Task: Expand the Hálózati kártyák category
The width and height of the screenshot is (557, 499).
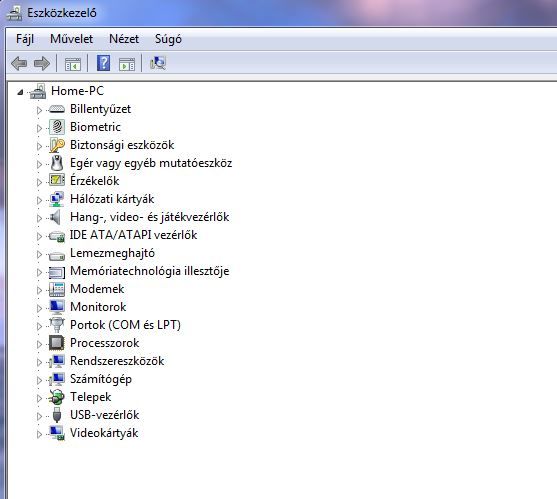Action: click(x=39, y=200)
